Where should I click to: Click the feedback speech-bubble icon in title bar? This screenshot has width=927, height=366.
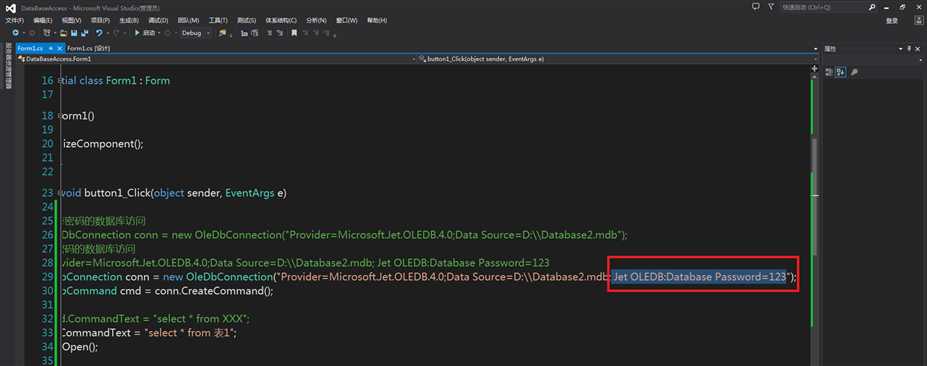[x=755, y=7]
